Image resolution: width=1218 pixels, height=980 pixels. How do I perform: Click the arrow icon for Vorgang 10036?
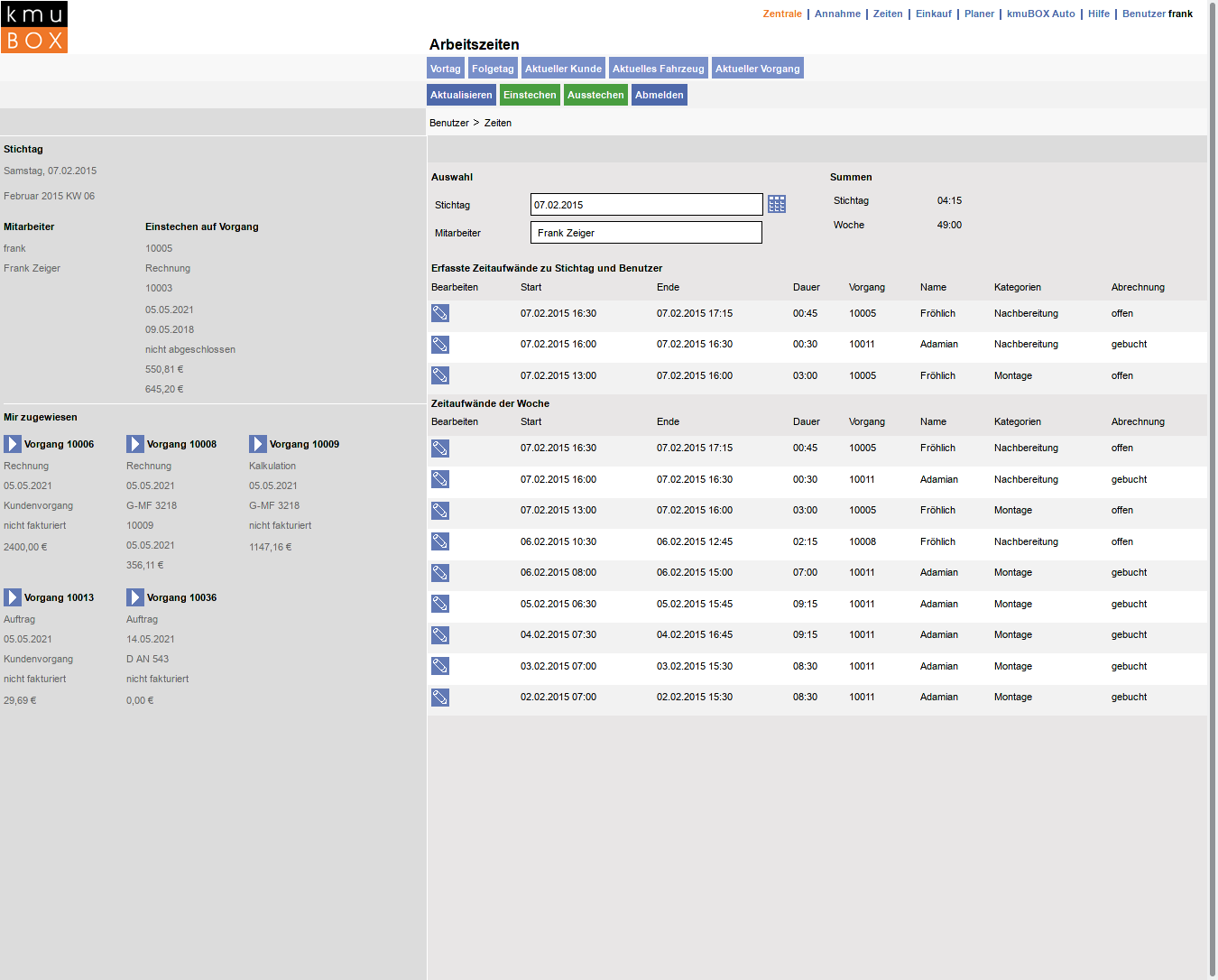pyautogui.click(x=135, y=597)
